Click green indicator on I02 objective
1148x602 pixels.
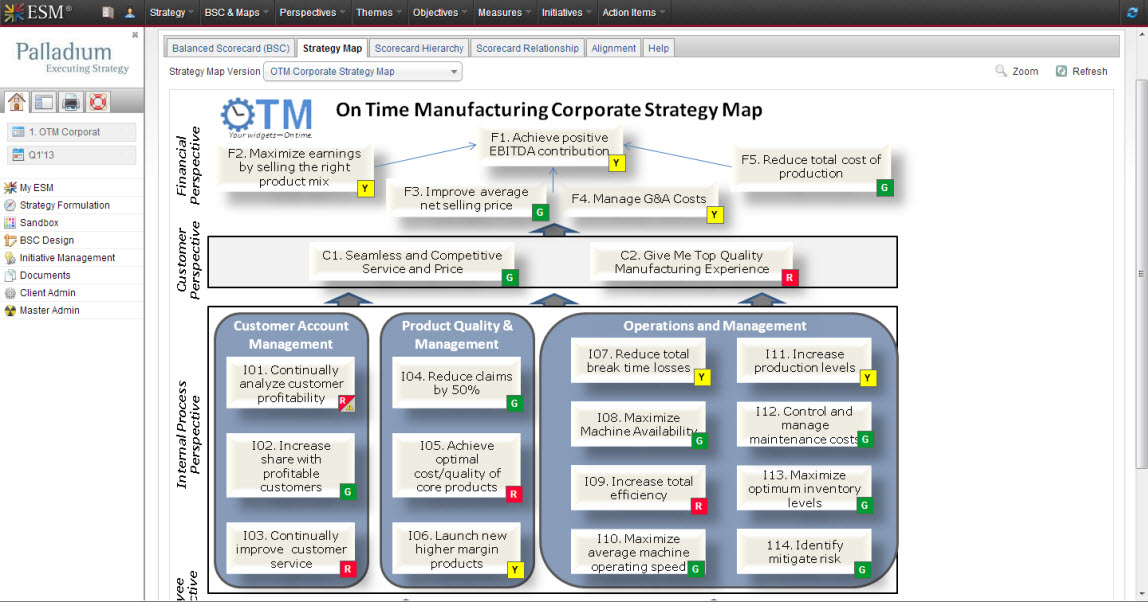[348, 492]
